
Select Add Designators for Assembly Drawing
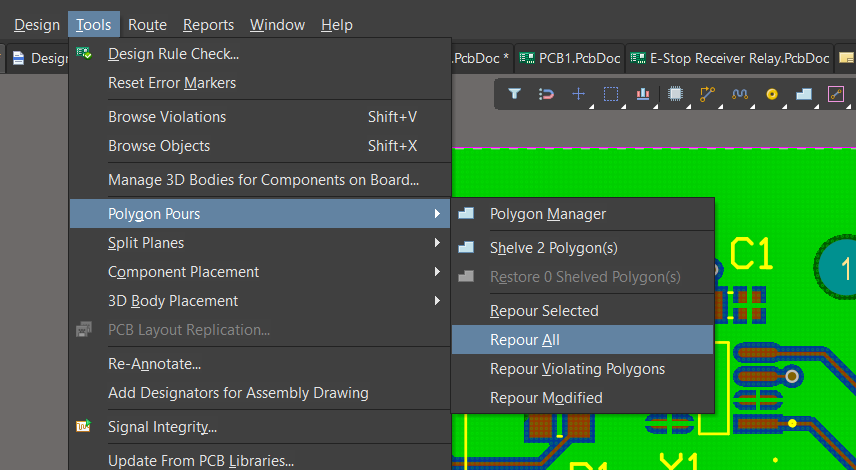(x=260, y=392)
